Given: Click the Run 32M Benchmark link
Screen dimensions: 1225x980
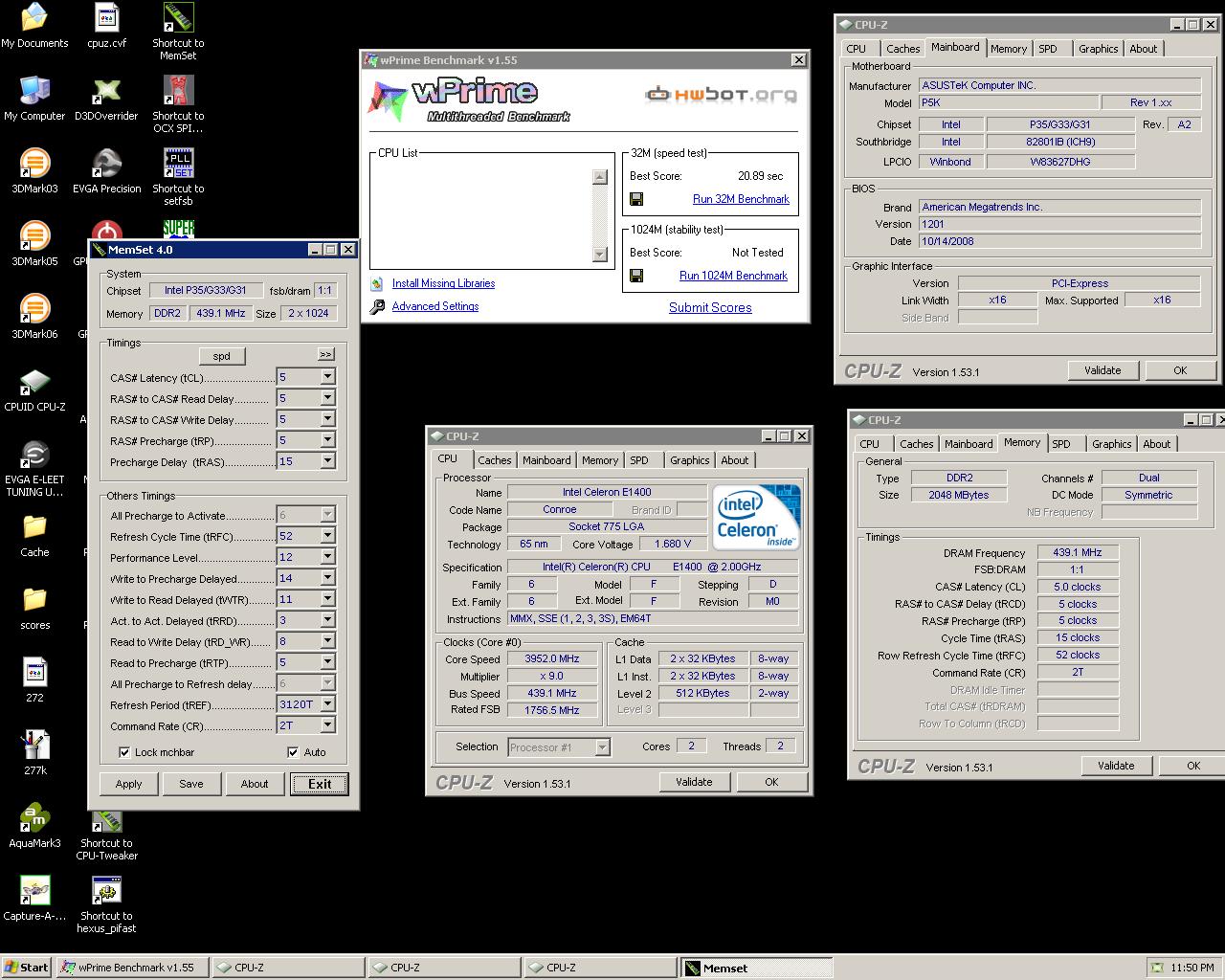Looking at the screenshot, I should 741,199.
